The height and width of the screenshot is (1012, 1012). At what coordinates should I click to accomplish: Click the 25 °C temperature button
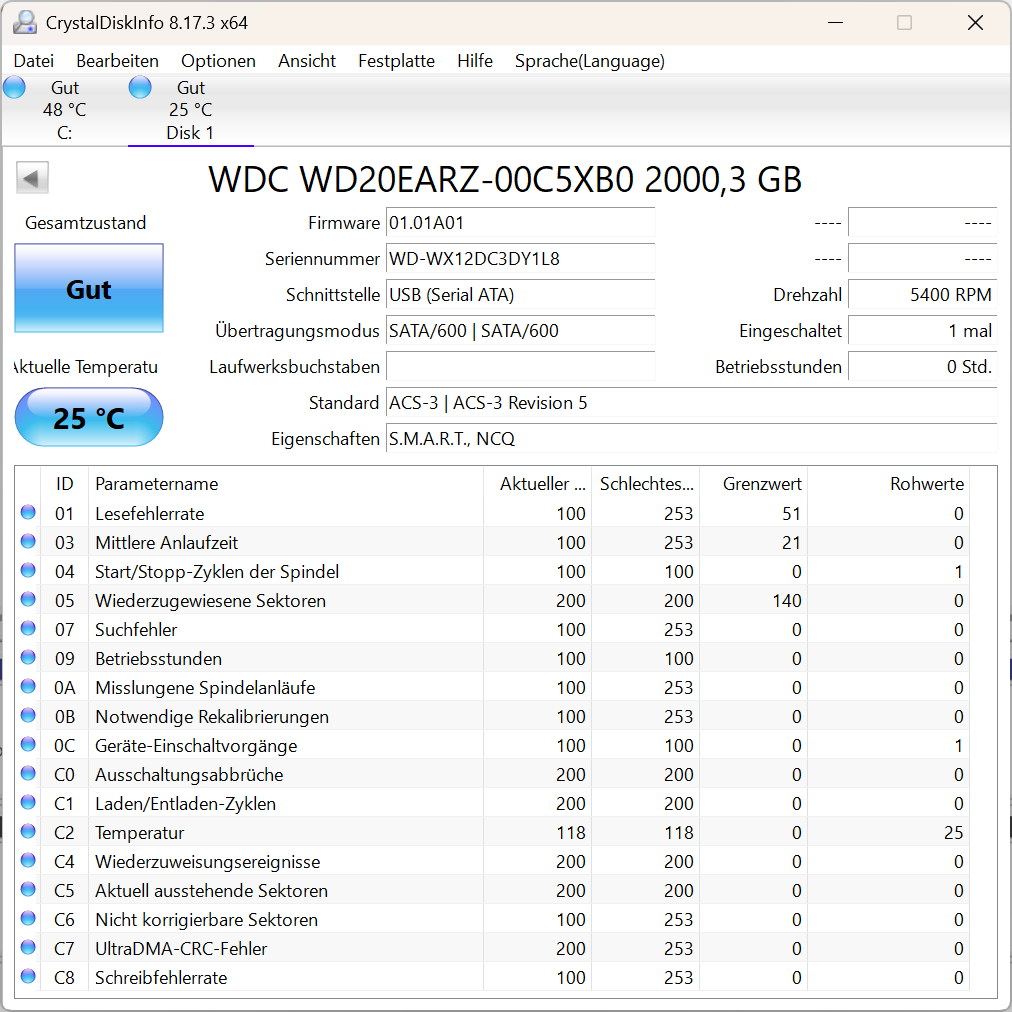coord(89,418)
